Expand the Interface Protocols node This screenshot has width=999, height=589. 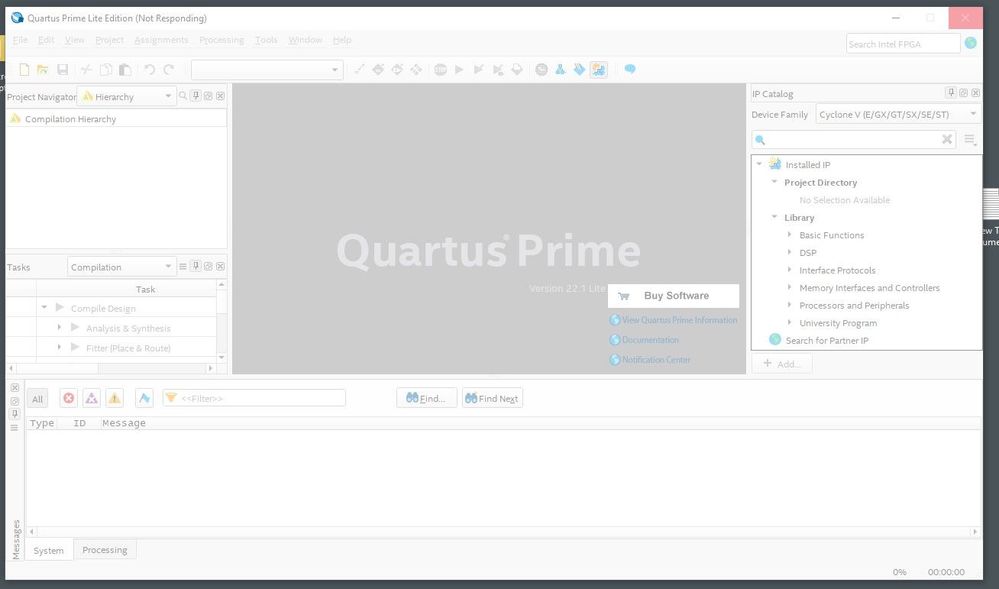(x=789, y=270)
